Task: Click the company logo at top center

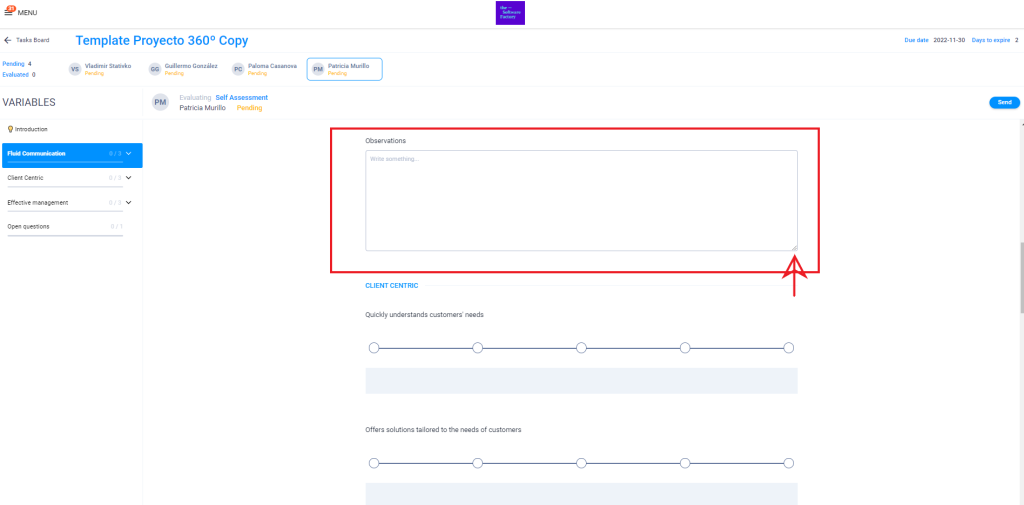Action: click(x=510, y=12)
